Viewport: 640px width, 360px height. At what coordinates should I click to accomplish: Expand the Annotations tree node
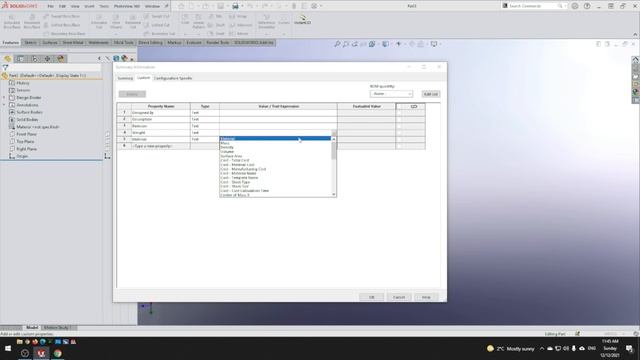click(x=4, y=105)
